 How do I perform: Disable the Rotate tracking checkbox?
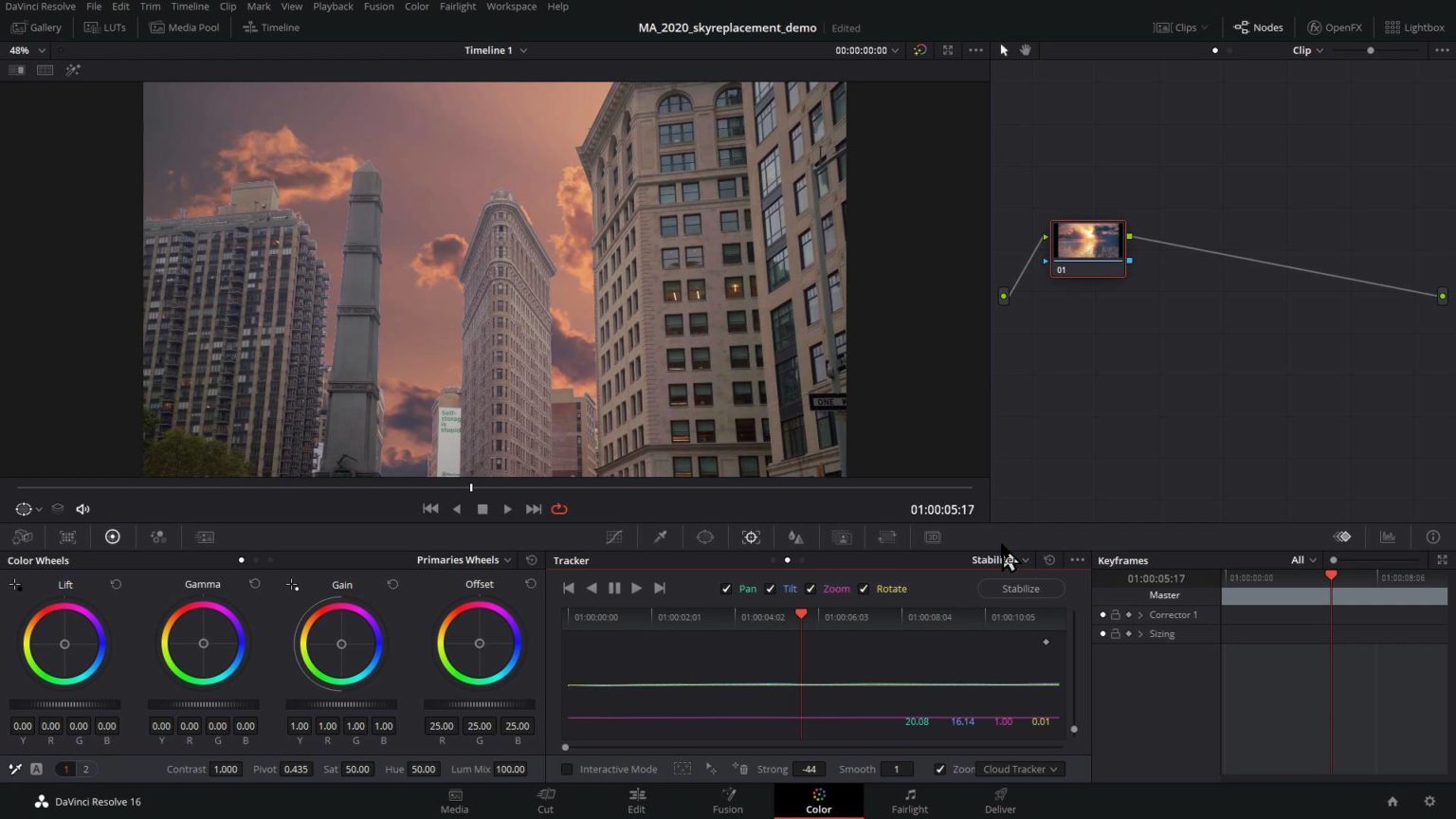(864, 589)
